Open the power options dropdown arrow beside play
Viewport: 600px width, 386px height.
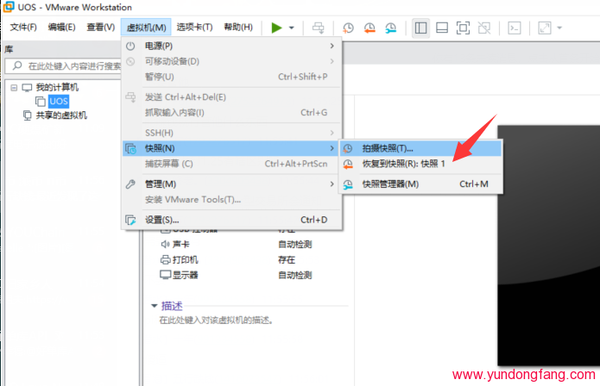[292, 28]
